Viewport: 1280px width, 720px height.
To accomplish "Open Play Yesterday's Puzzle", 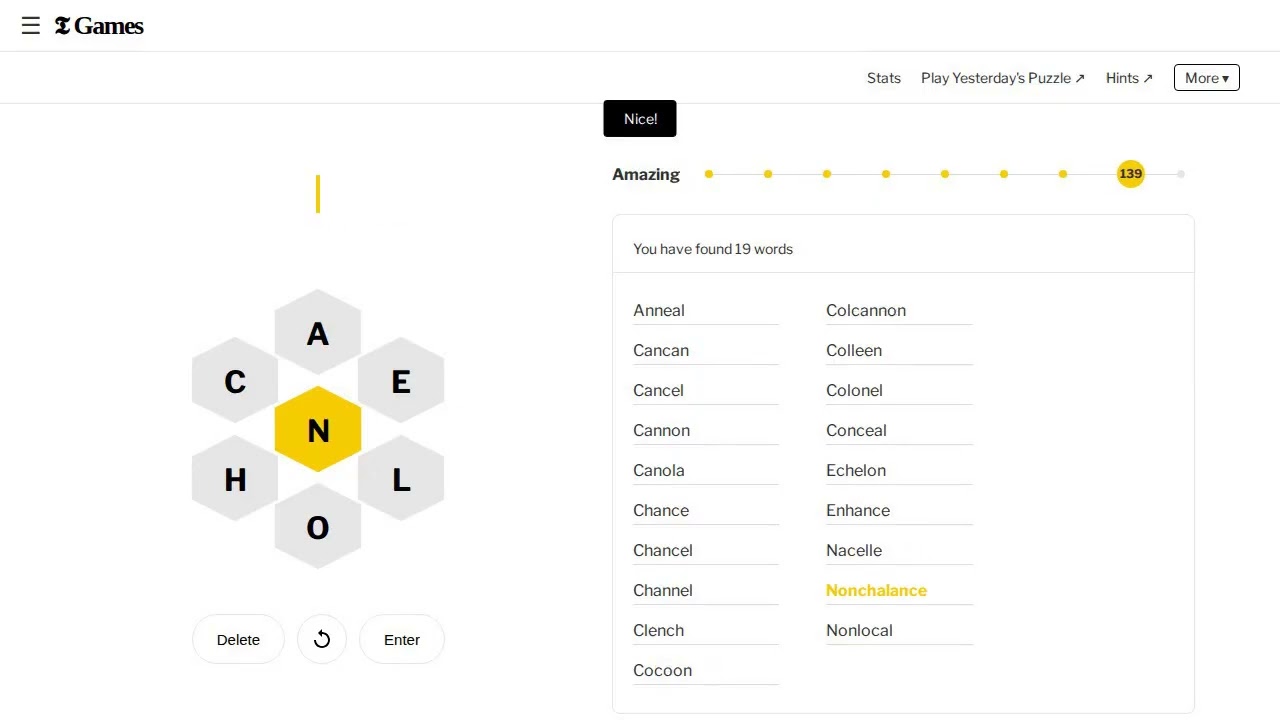I will click(1002, 78).
